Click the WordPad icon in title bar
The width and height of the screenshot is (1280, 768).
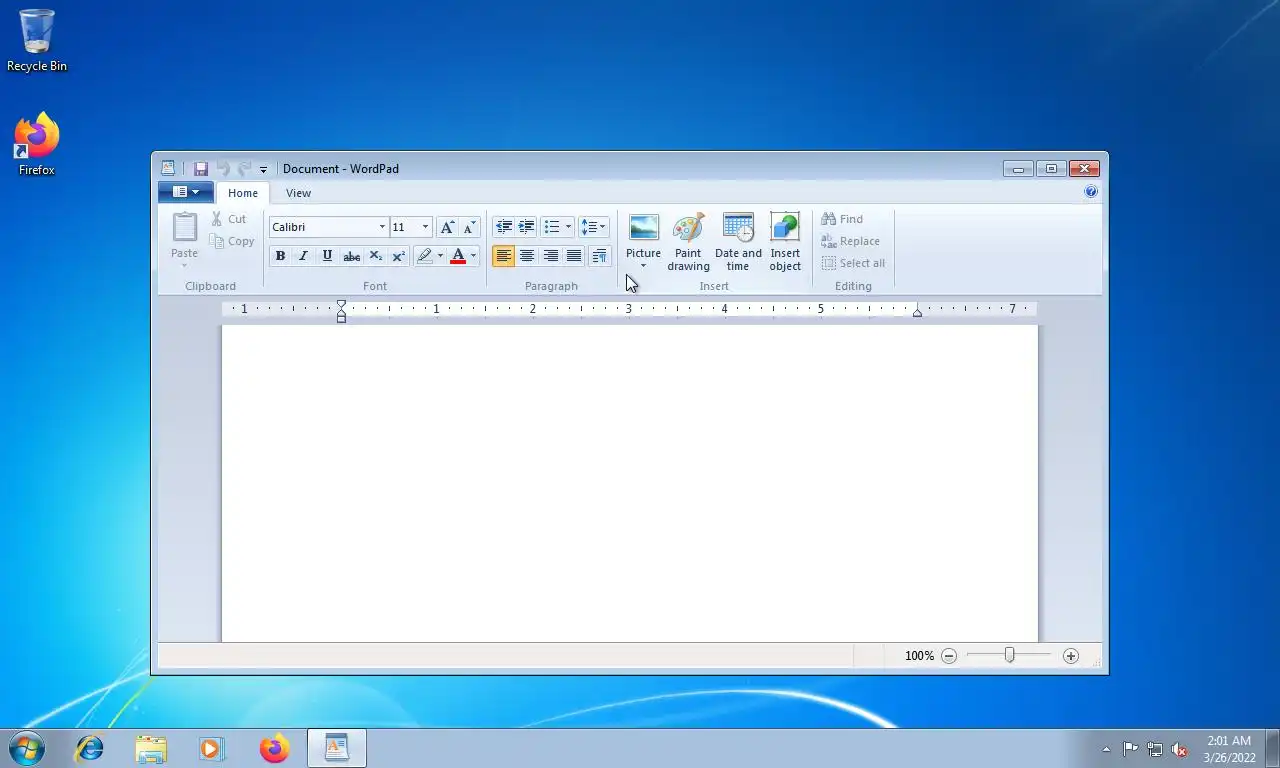coord(168,169)
